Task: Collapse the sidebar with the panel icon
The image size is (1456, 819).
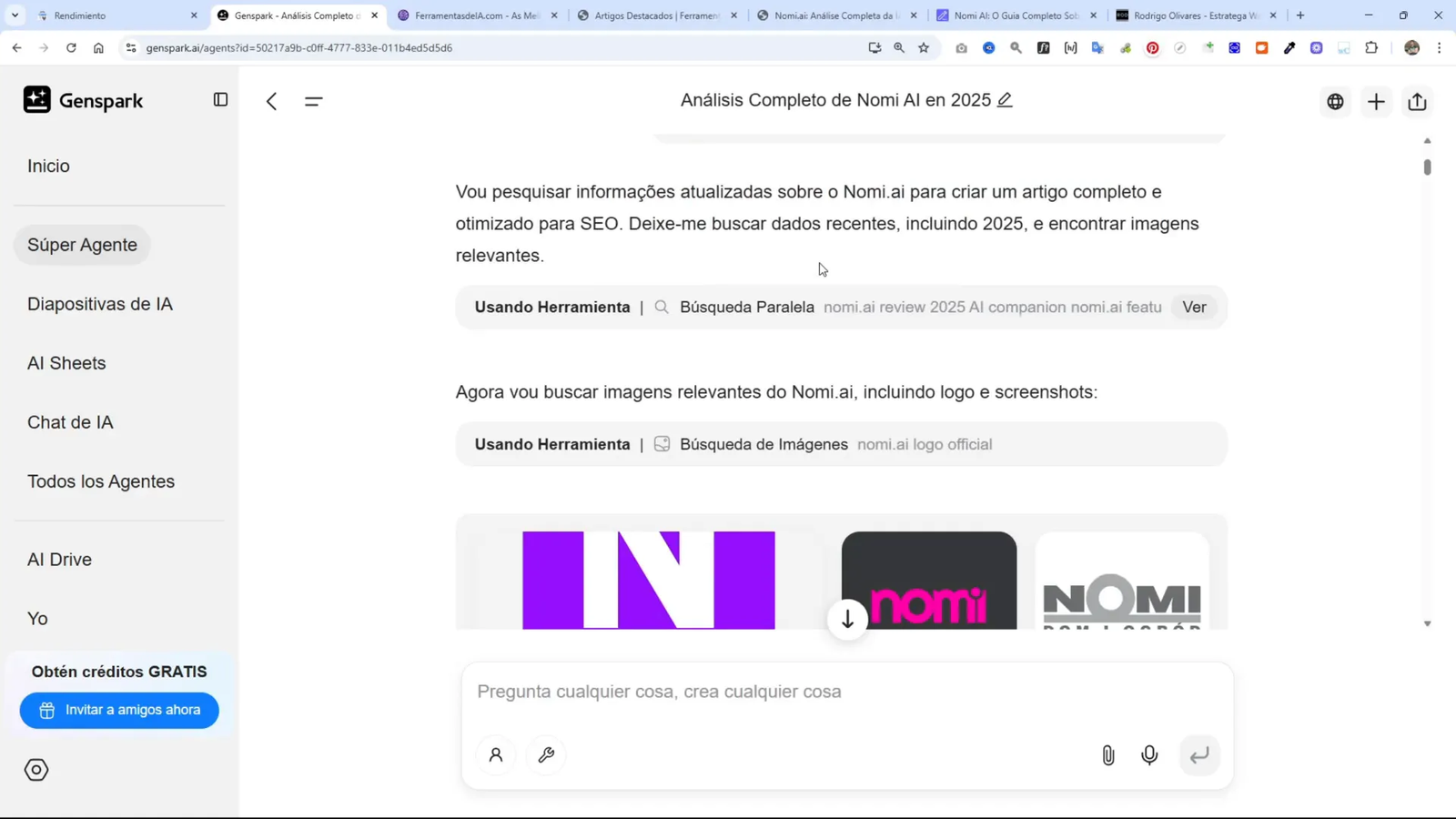Action: click(220, 99)
